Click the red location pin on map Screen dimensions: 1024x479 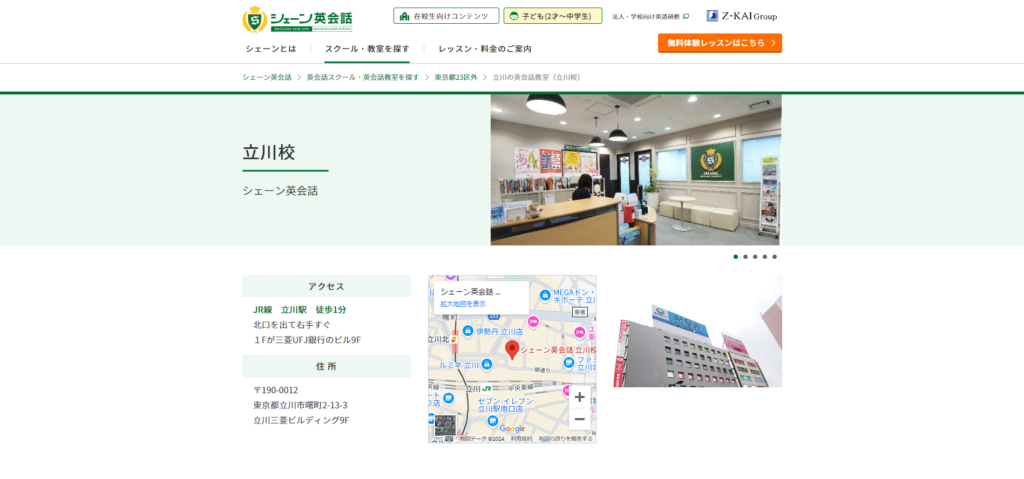pos(513,350)
